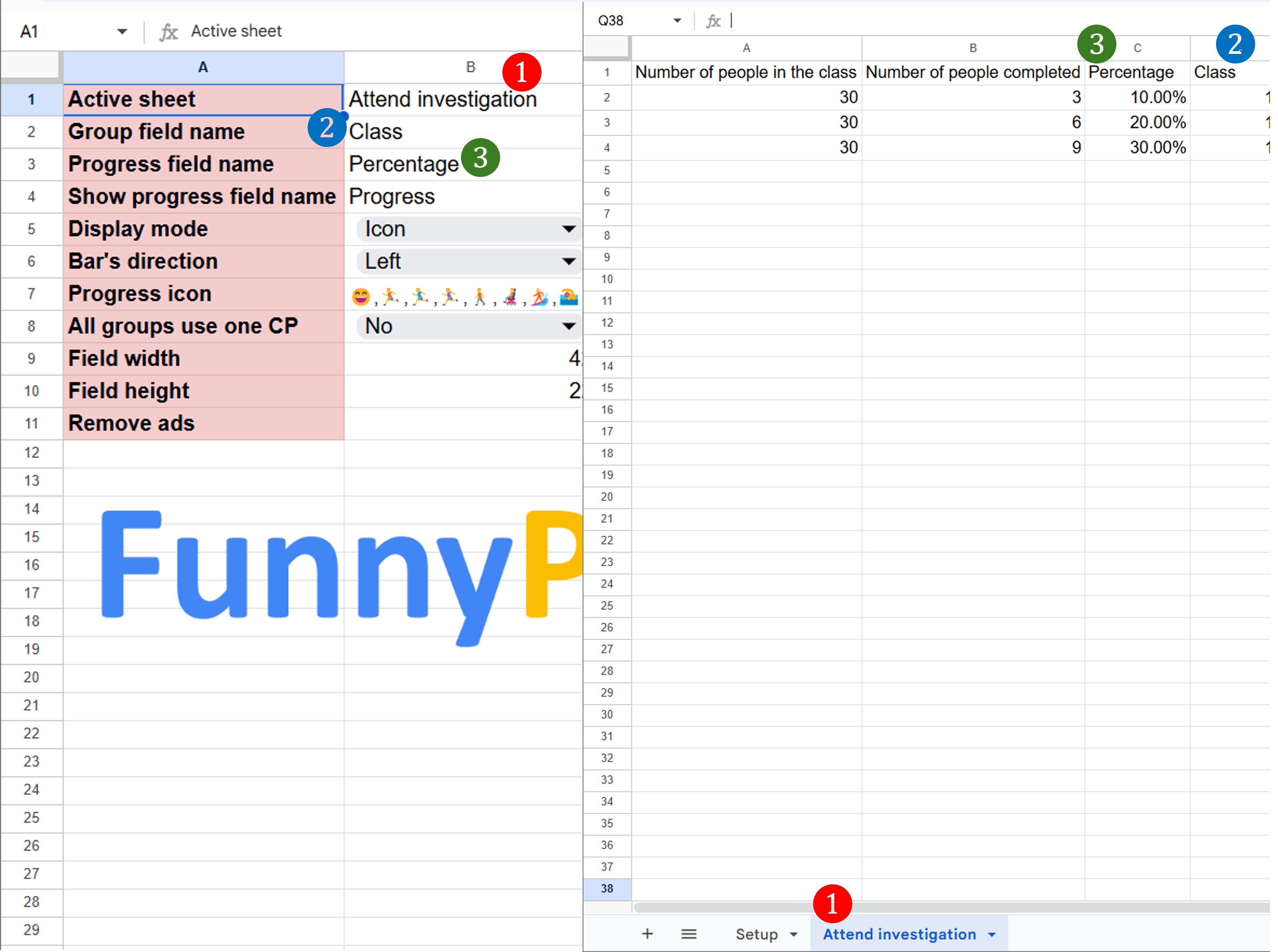Expand the A1 name box dropdown arrow
This screenshot has height=952, width=1278.
(x=122, y=32)
